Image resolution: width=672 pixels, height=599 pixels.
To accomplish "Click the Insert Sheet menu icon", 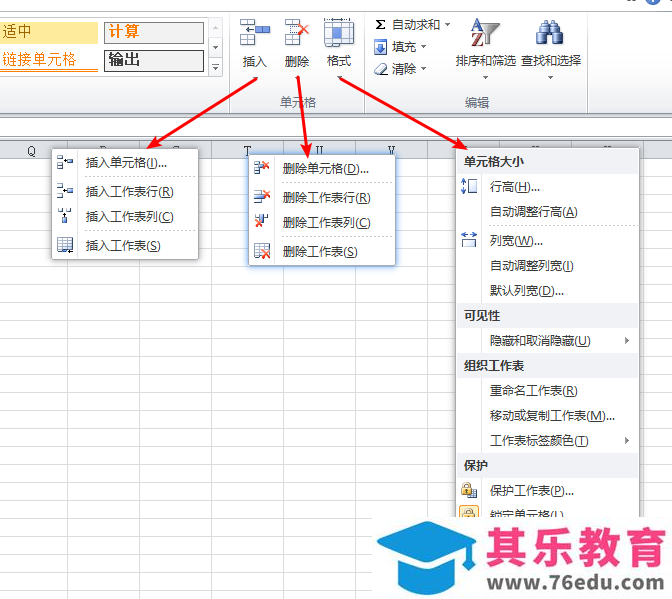I will (x=65, y=245).
